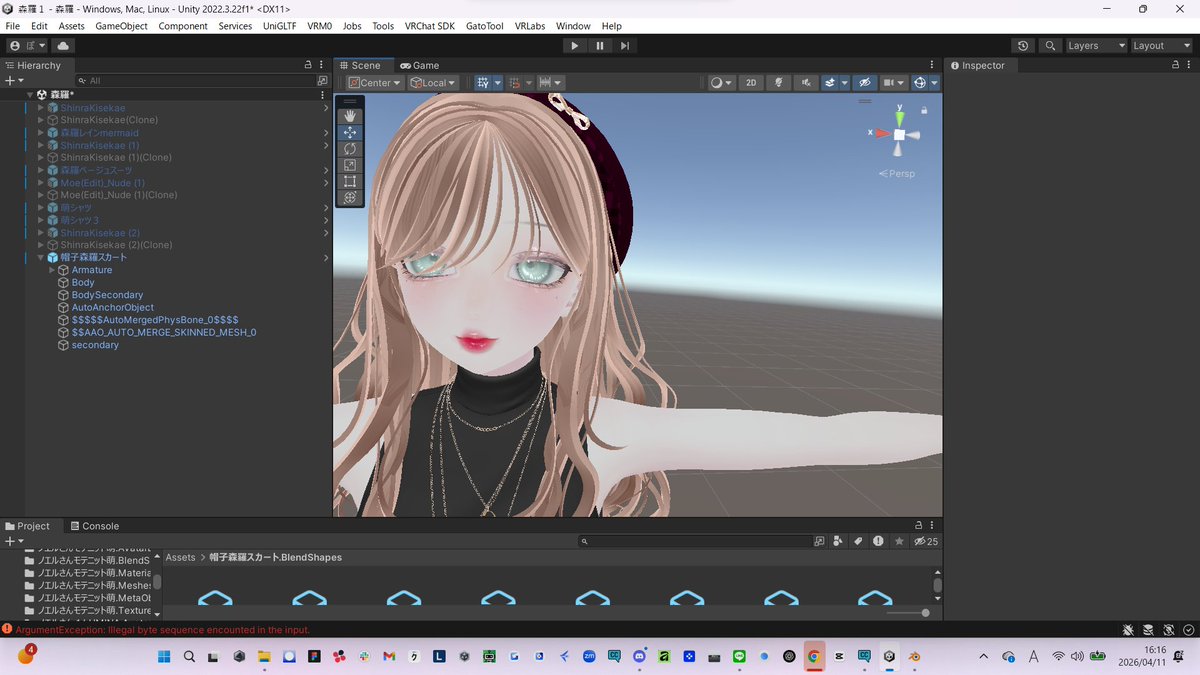This screenshot has height=675, width=1200.
Task: Expand 森羅レインmermaid in Hierarchy
Action: tap(41, 132)
